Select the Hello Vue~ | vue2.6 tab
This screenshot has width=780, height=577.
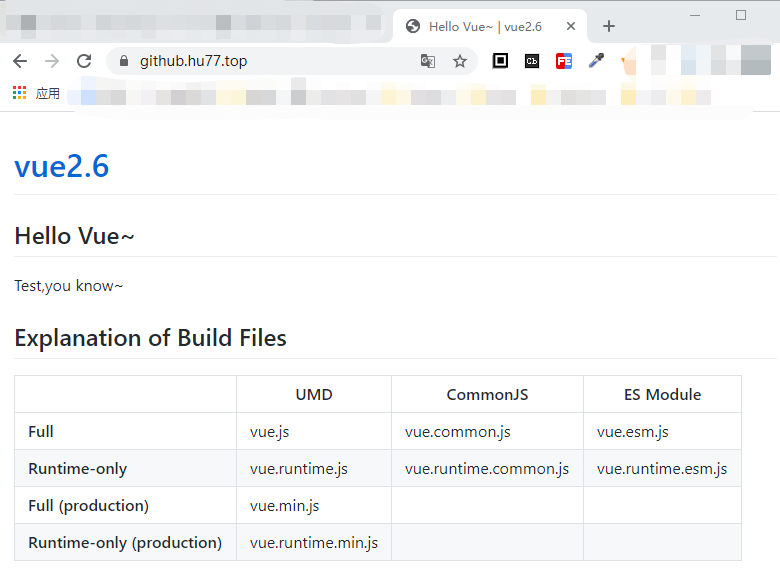[490, 26]
